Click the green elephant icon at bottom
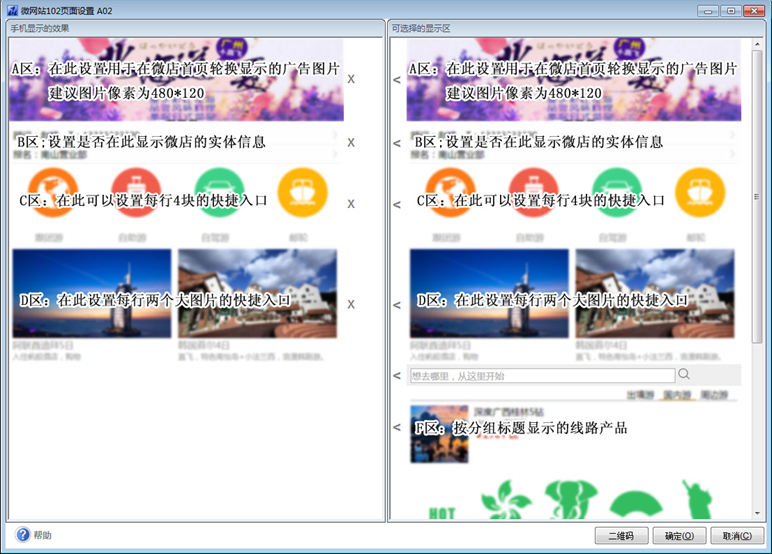 click(571, 500)
